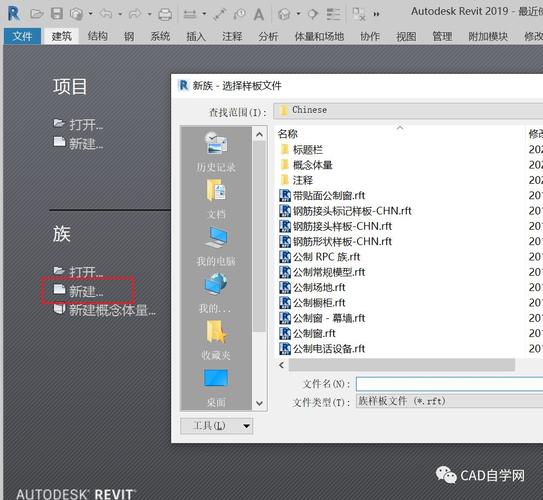Click the sidebar scroll up arrow
Viewport: 543px width, 500px height.
point(259,134)
